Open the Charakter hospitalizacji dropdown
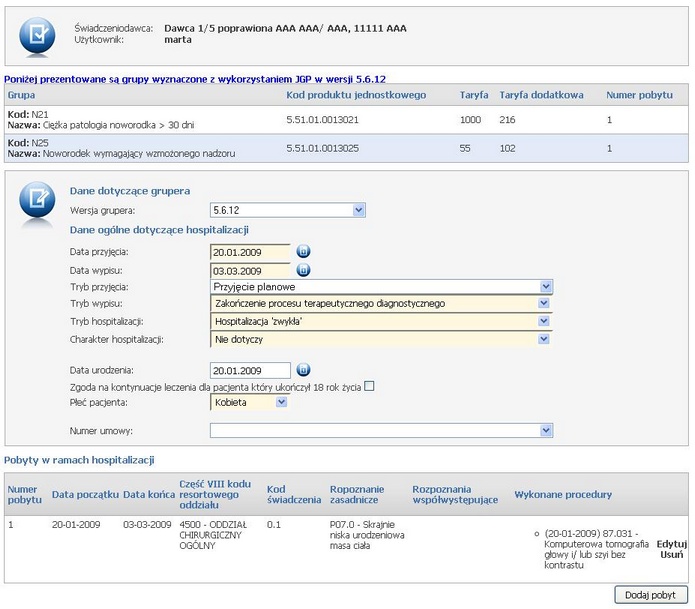 click(x=546, y=340)
